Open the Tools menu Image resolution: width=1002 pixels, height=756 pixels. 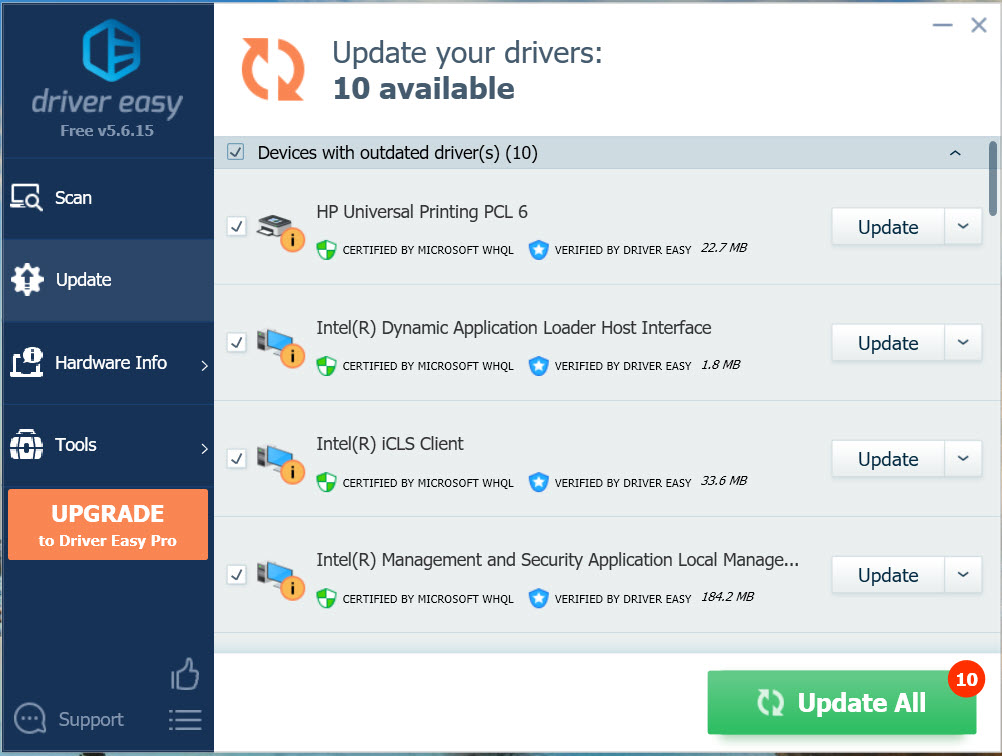coord(109,445)
